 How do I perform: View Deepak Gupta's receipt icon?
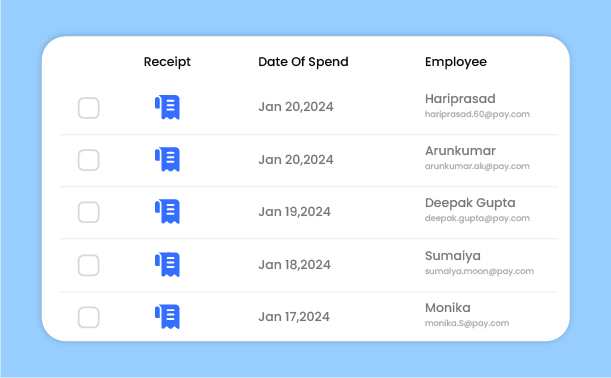168,212
